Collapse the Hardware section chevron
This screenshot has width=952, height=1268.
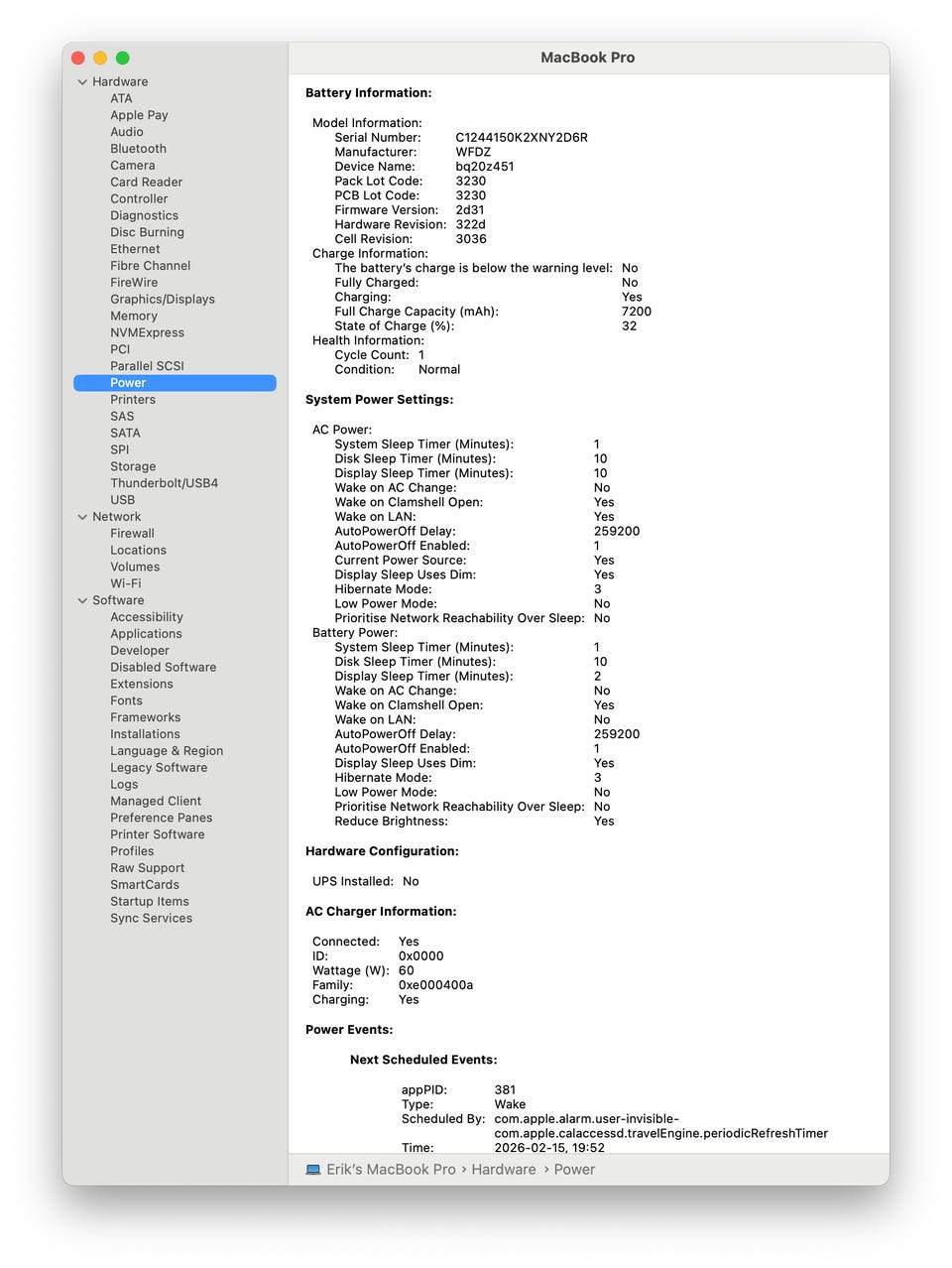(82, 82)
